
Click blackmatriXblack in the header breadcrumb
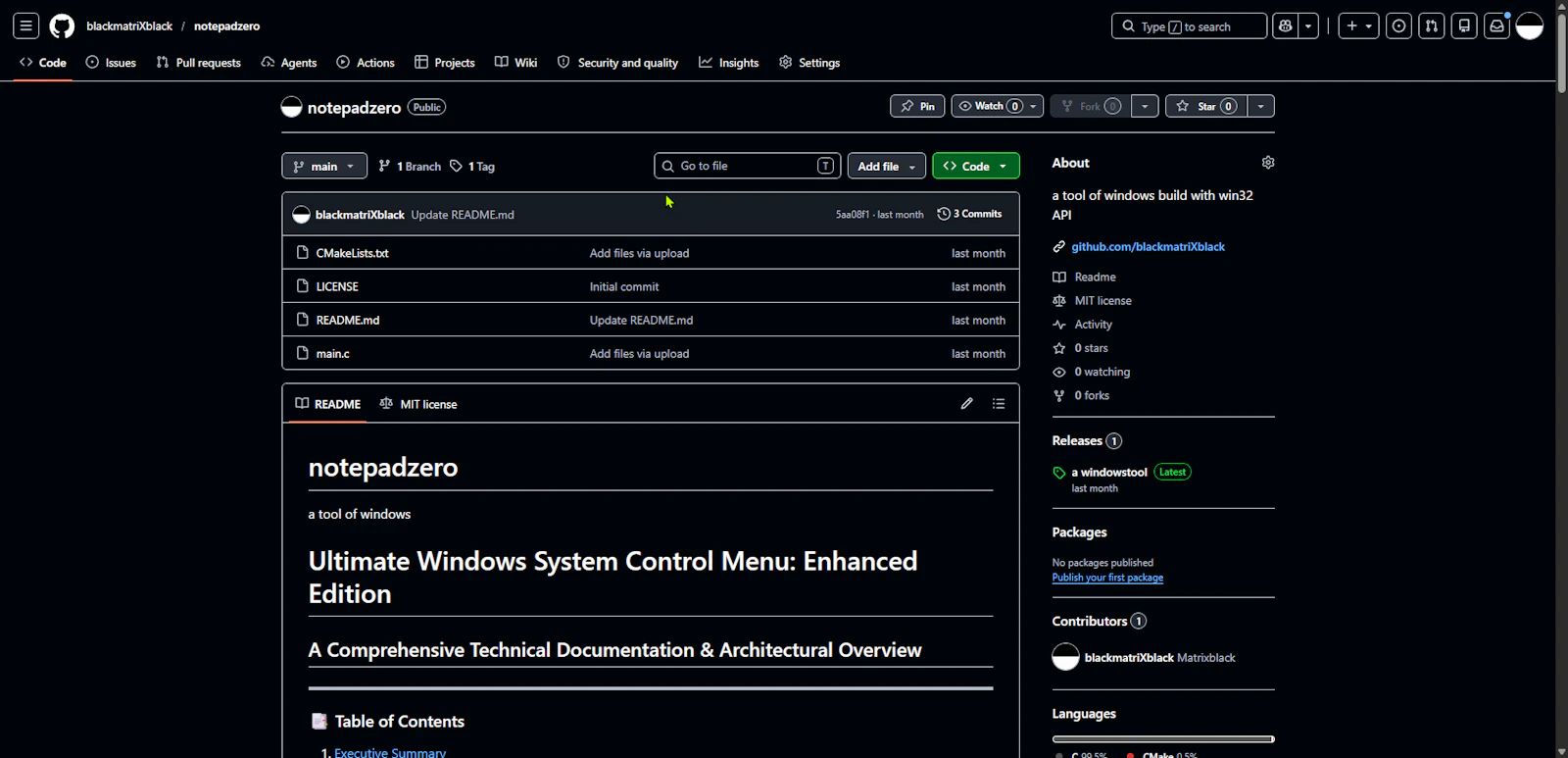129,26
